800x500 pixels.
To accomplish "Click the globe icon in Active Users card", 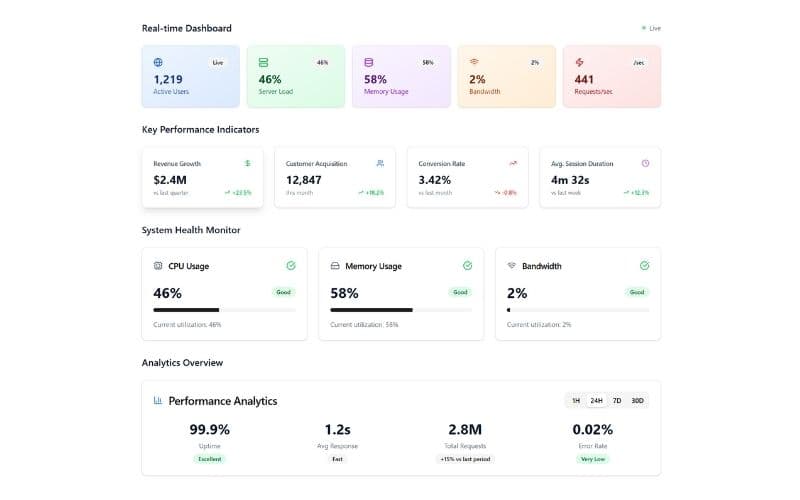I will (x=158, y=62).
